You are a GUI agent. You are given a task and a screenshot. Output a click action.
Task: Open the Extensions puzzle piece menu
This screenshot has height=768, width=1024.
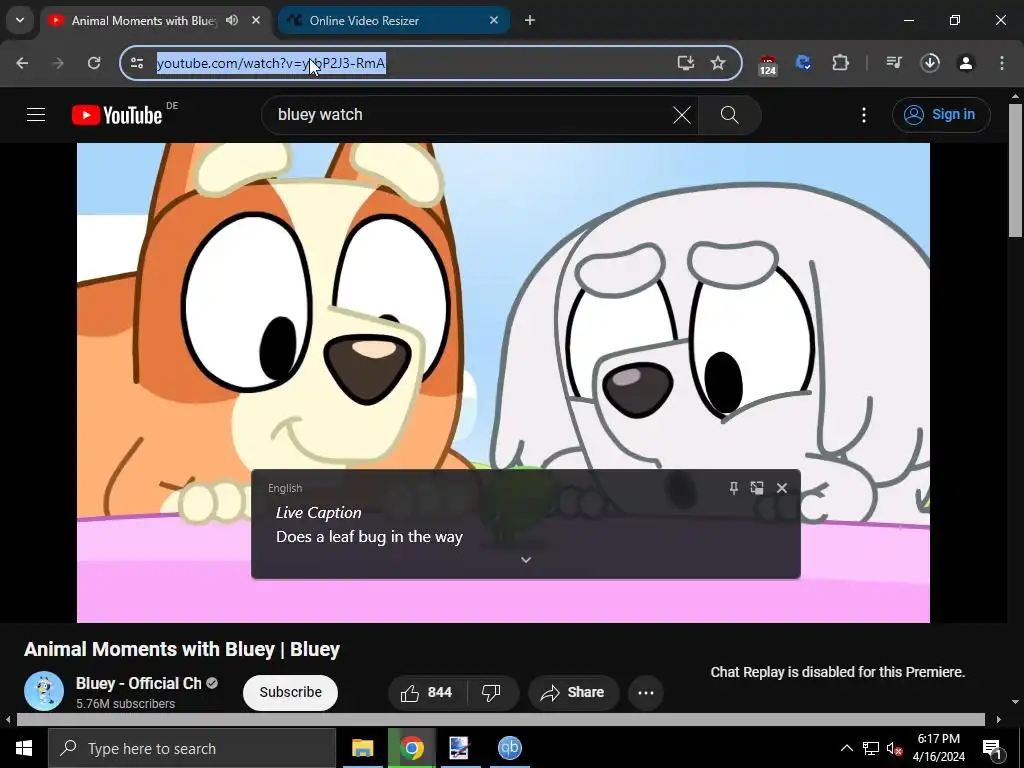pos(840,63)
